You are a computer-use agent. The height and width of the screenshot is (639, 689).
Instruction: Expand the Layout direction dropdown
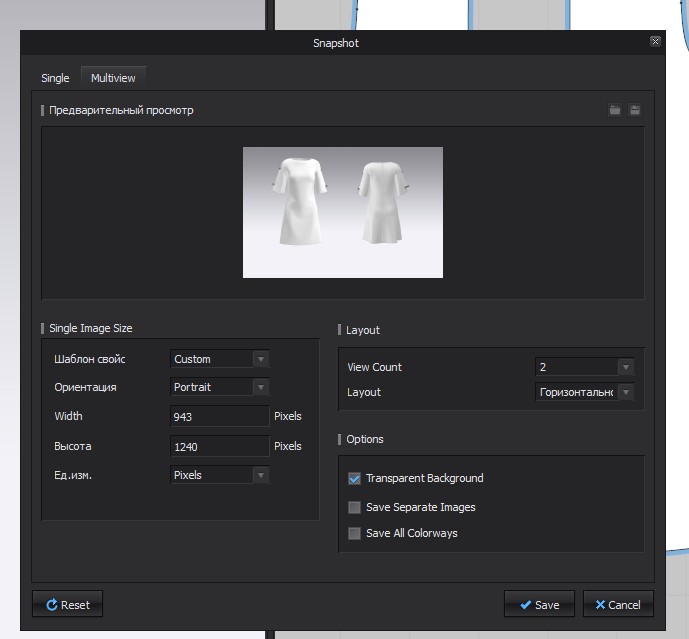(584, 393)
